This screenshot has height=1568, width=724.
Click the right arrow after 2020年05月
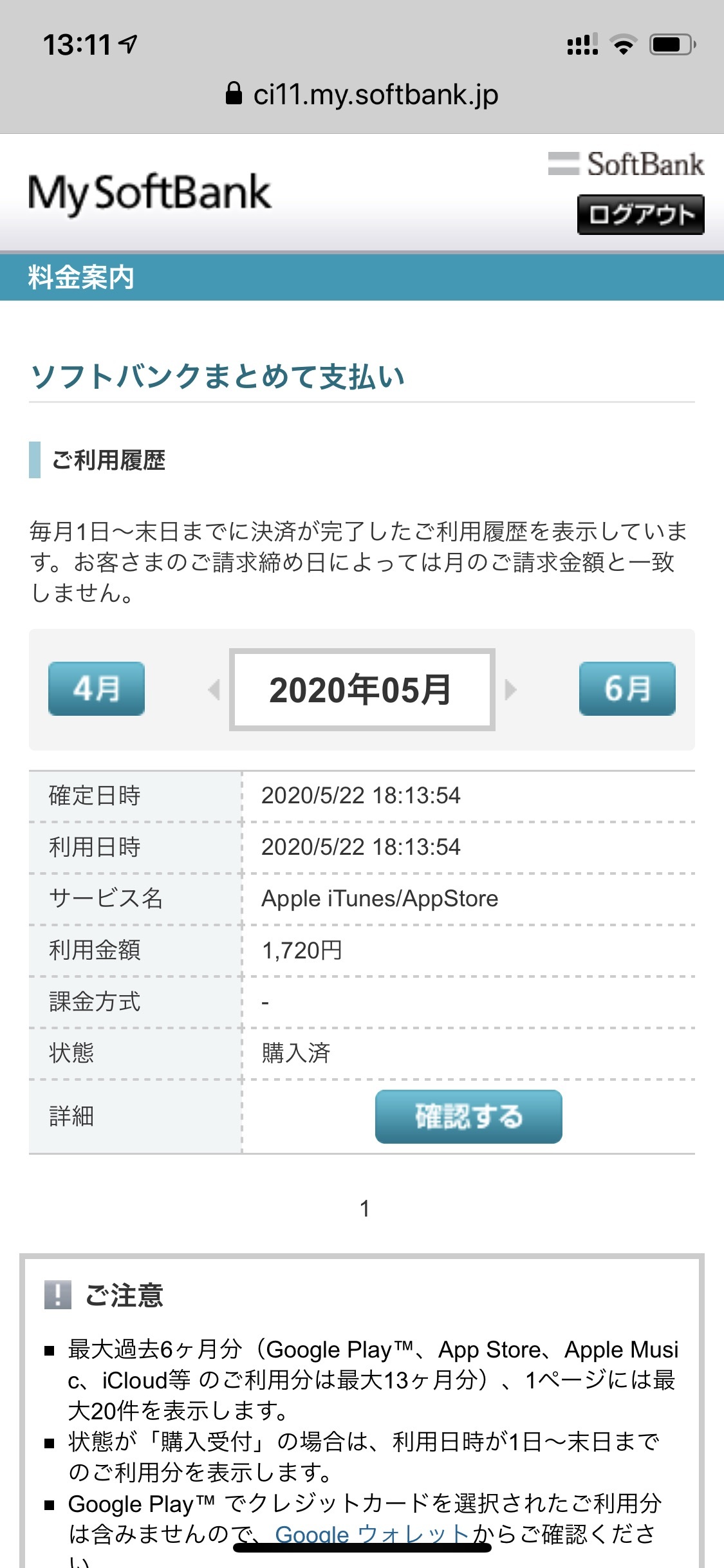(510, 689)
